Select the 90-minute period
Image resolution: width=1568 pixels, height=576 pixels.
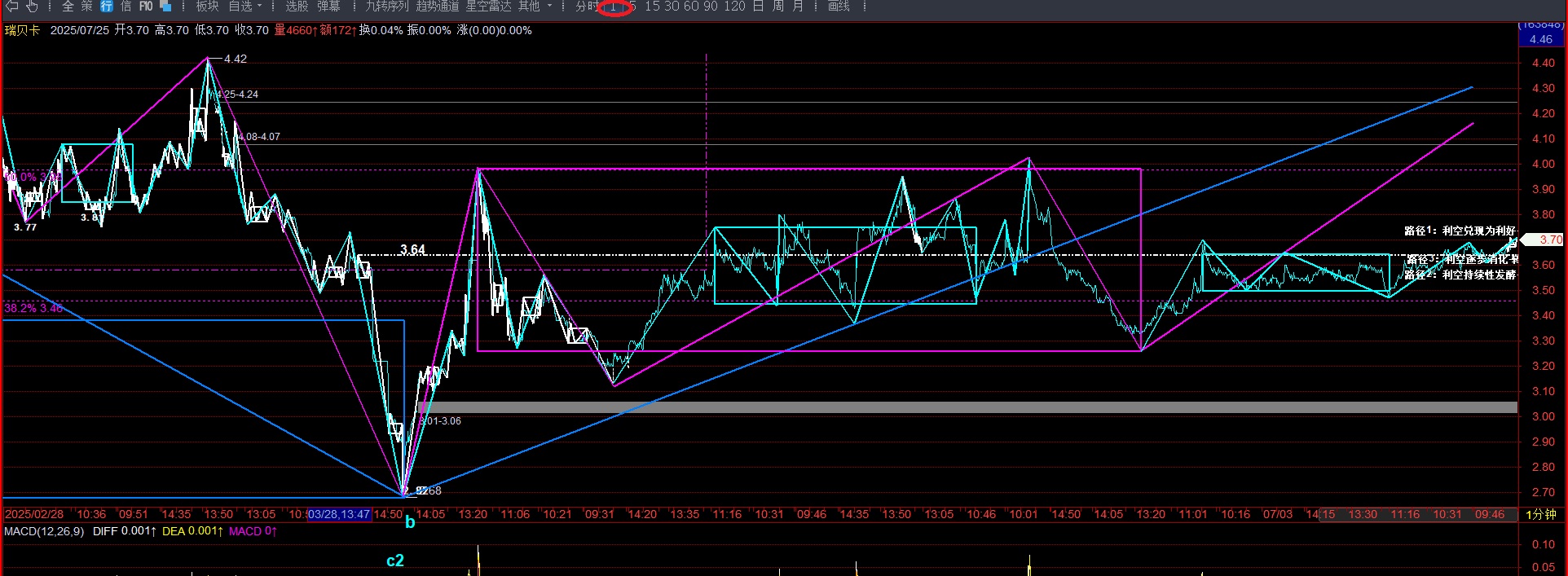[x=711, y=7]
